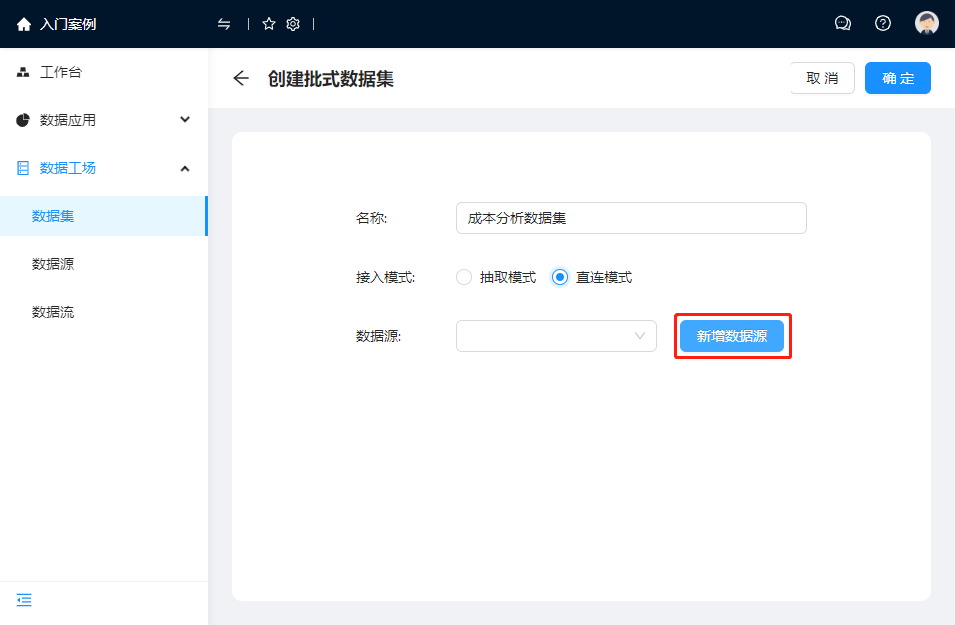Click the 名称 input field

pyautogui.click(x=630, y=218)
